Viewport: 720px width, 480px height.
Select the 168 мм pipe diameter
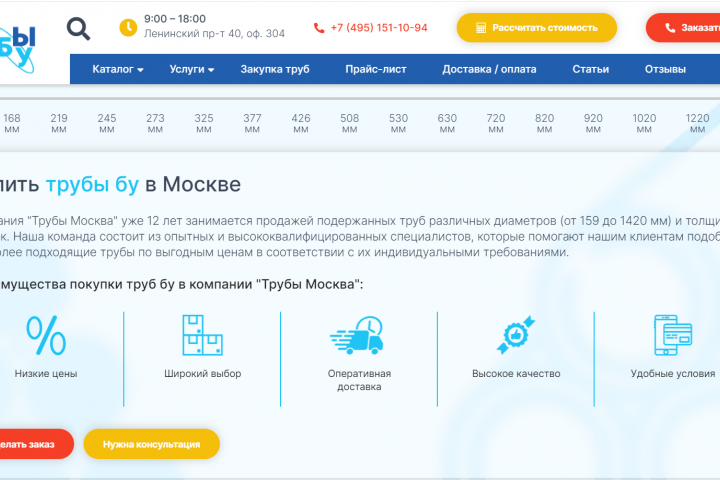(x=12, y=123)
